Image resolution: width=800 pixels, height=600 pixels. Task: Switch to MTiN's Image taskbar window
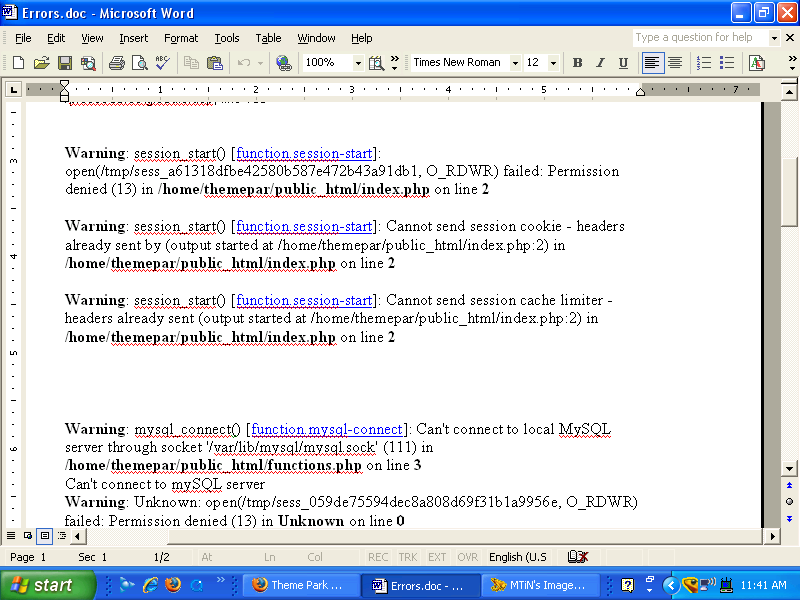pyautogui.click(x=539, y=585)
